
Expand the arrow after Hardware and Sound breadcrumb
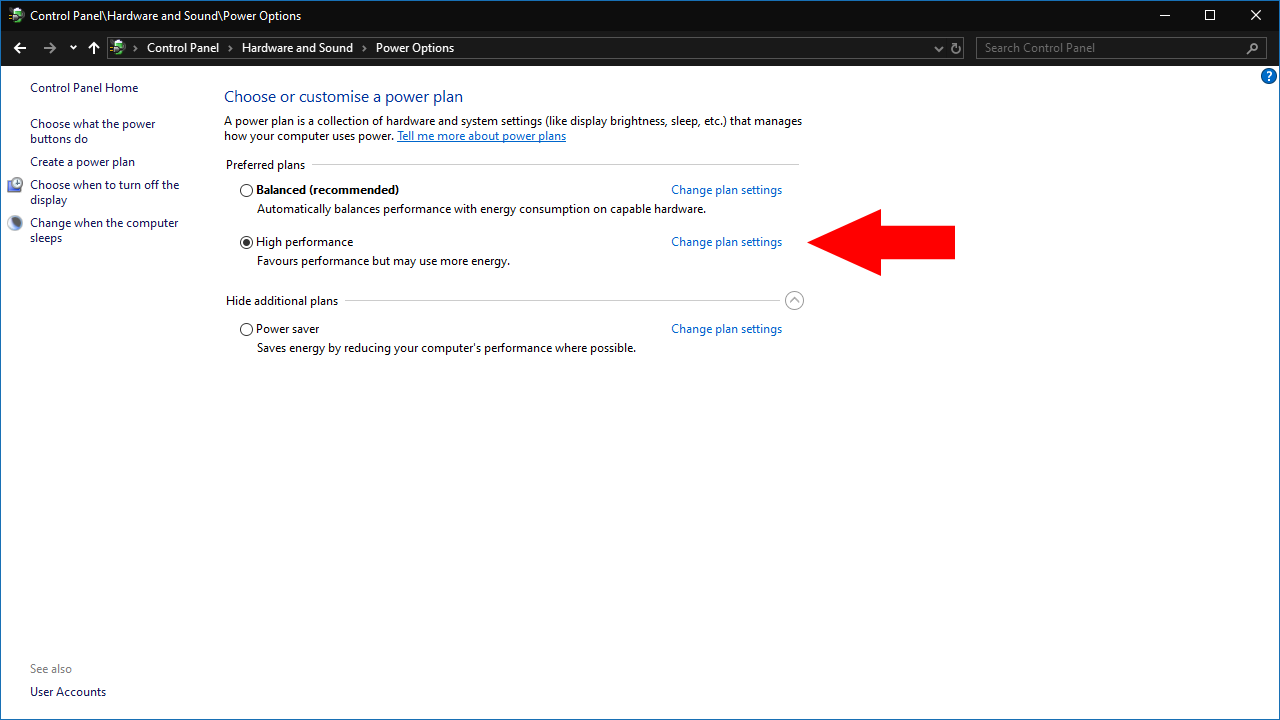pos(364,48)
